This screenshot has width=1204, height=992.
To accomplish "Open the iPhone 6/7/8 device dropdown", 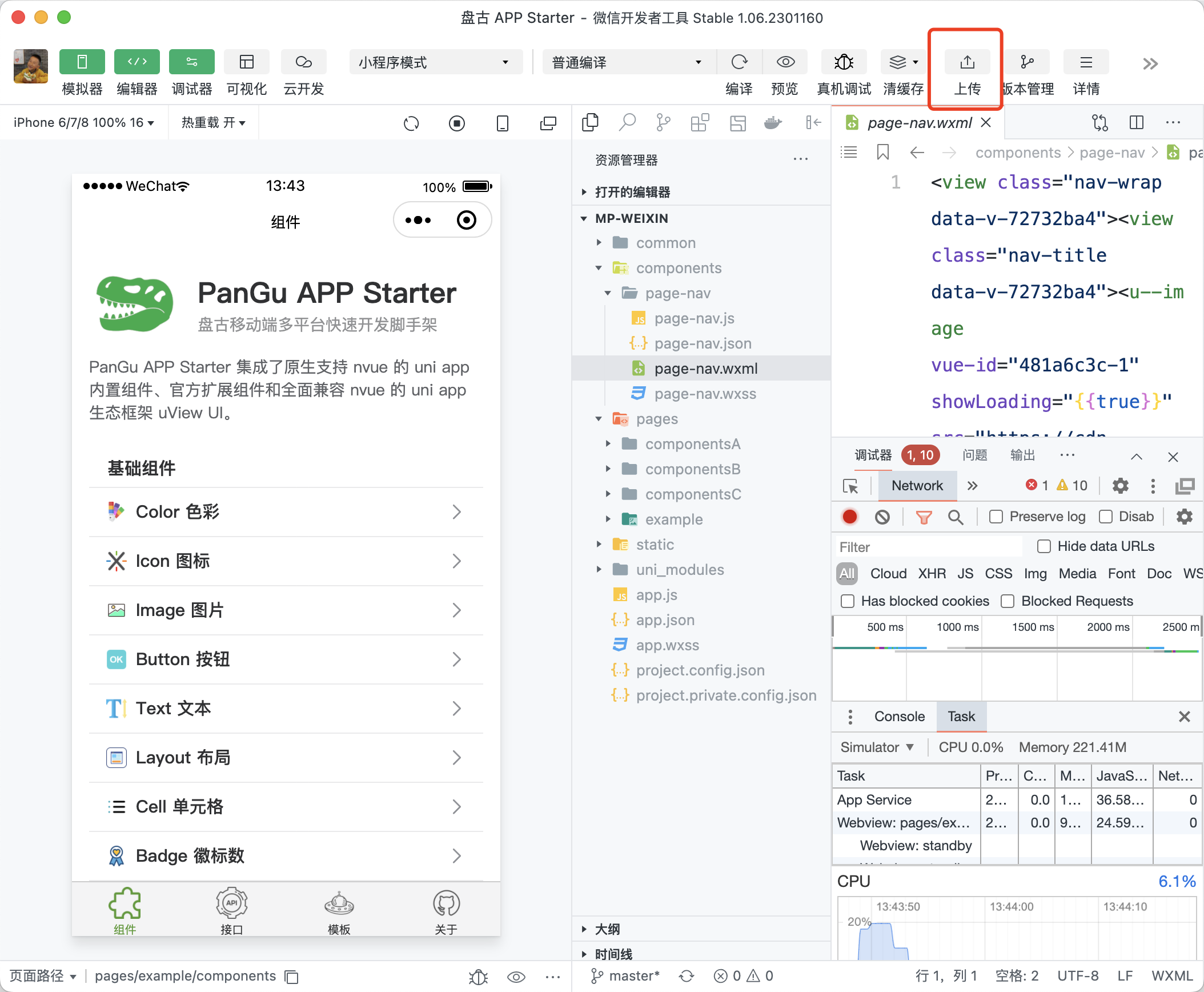I will tap(83, 123).
